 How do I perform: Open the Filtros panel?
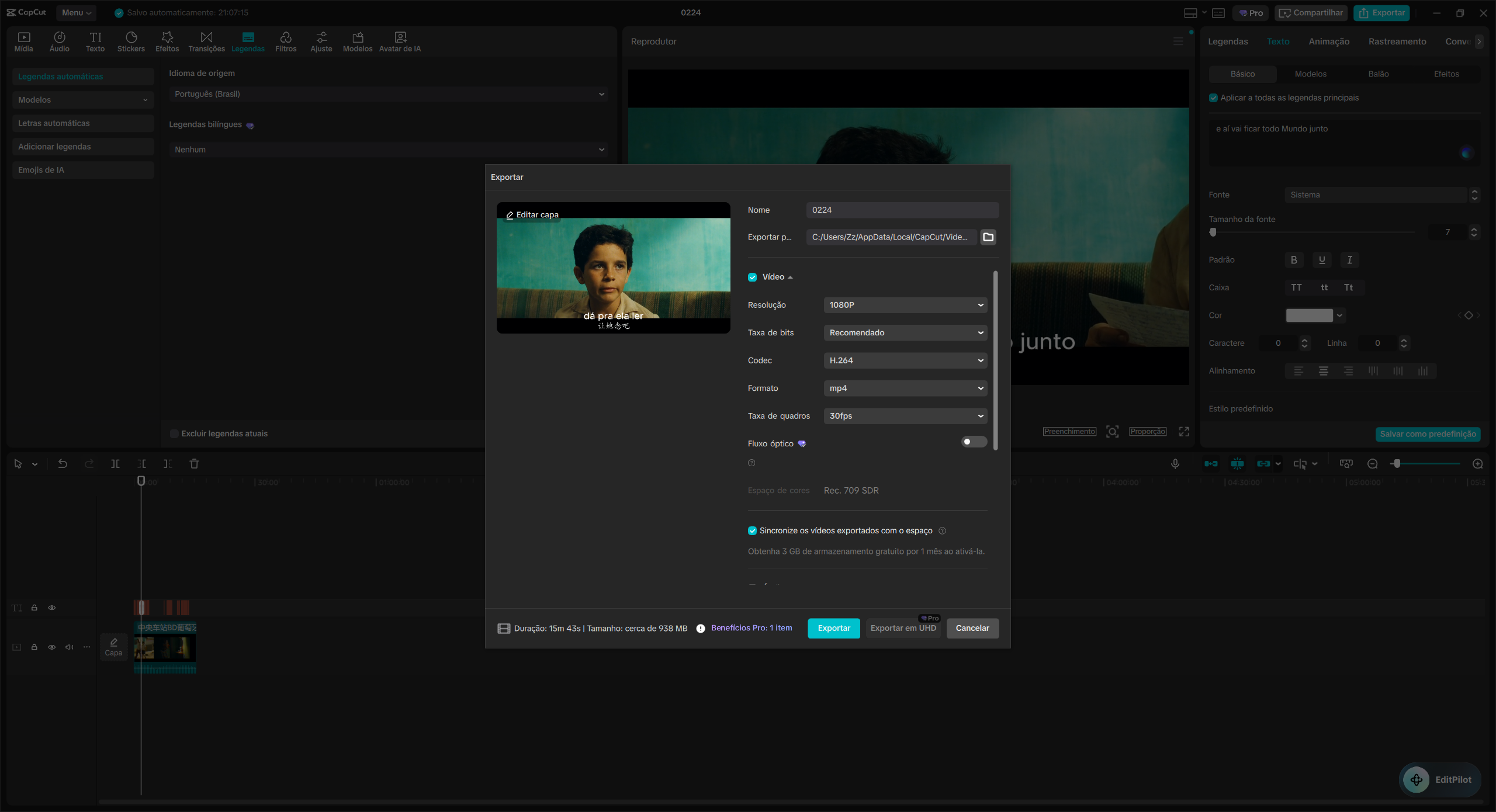(x=286, y=41)
